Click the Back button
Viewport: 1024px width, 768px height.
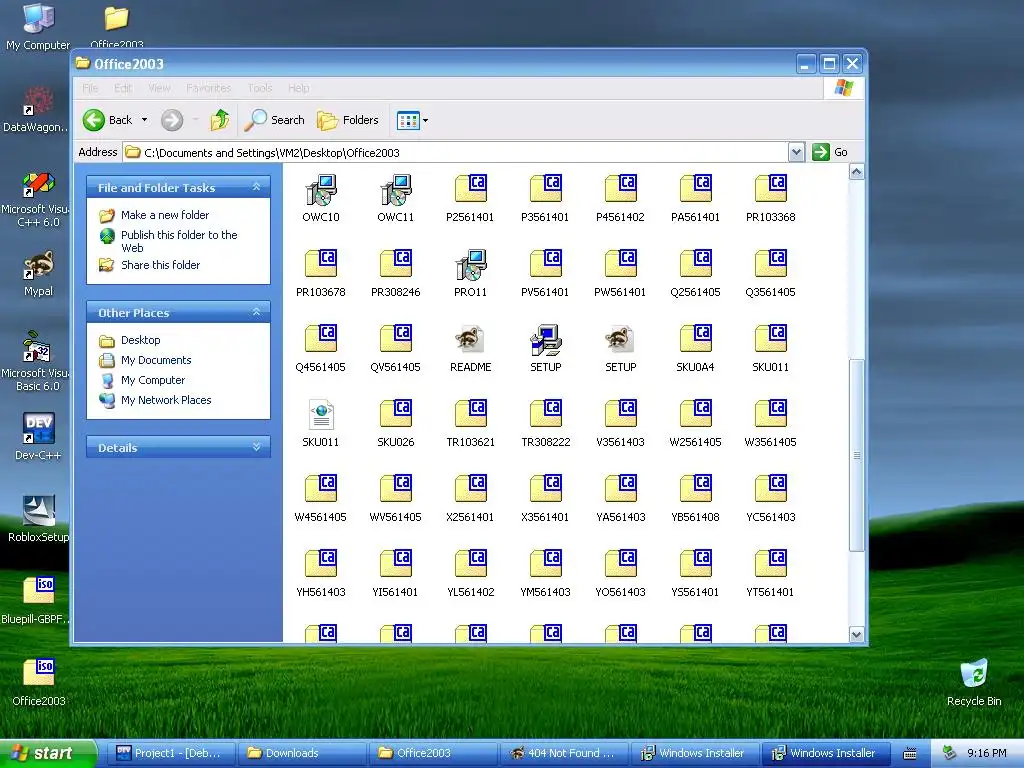[x=108, y=120]
